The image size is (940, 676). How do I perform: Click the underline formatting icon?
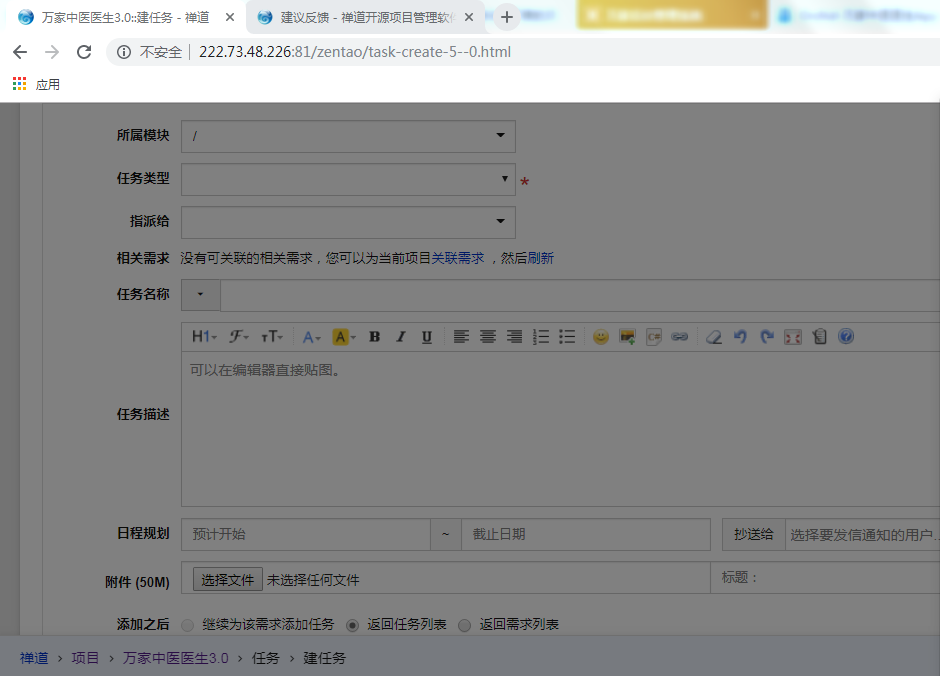tap(427, 337)
